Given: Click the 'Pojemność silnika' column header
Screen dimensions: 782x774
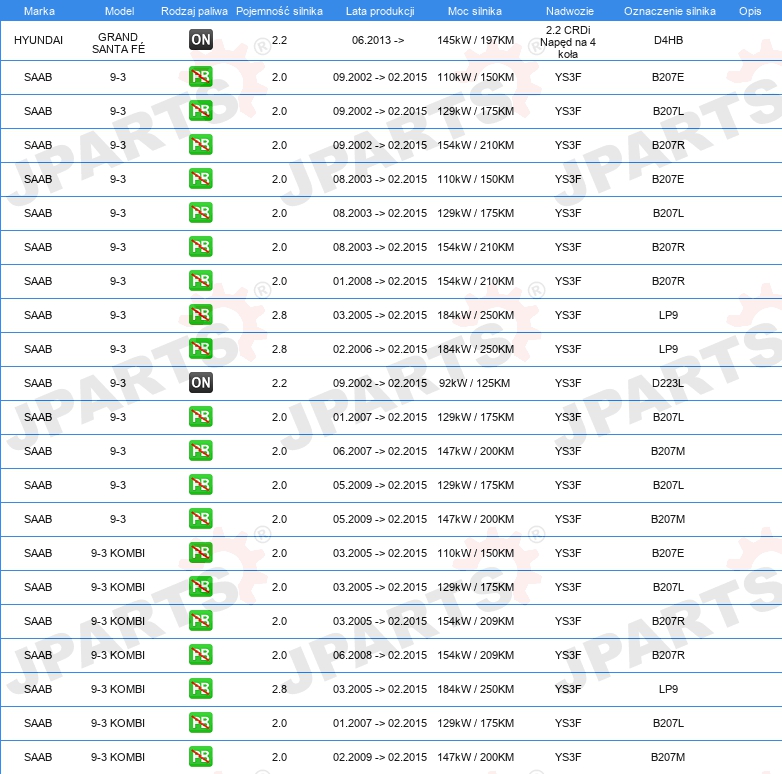Looking at the screenshot, I should [x=279, y=11].
